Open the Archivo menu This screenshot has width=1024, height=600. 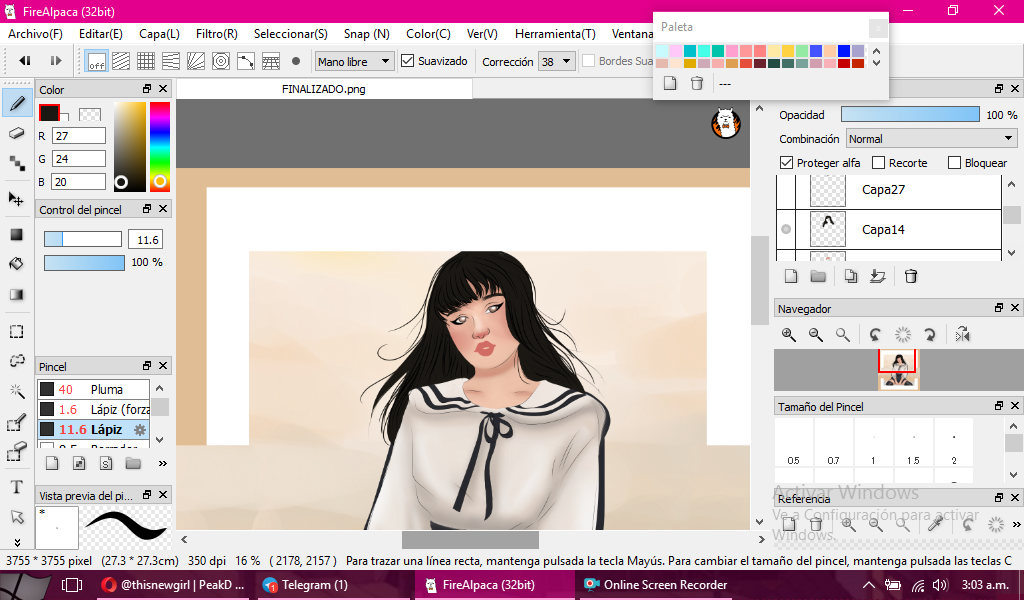(35, 34)
